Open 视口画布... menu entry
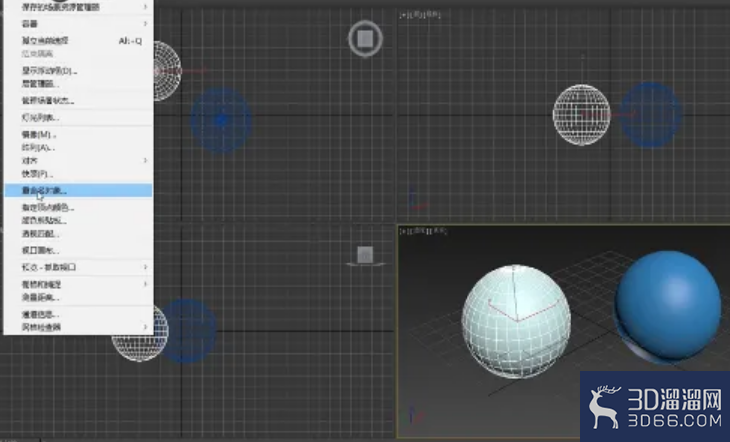This screenshot has height=442, width=730. coord(78,250)
